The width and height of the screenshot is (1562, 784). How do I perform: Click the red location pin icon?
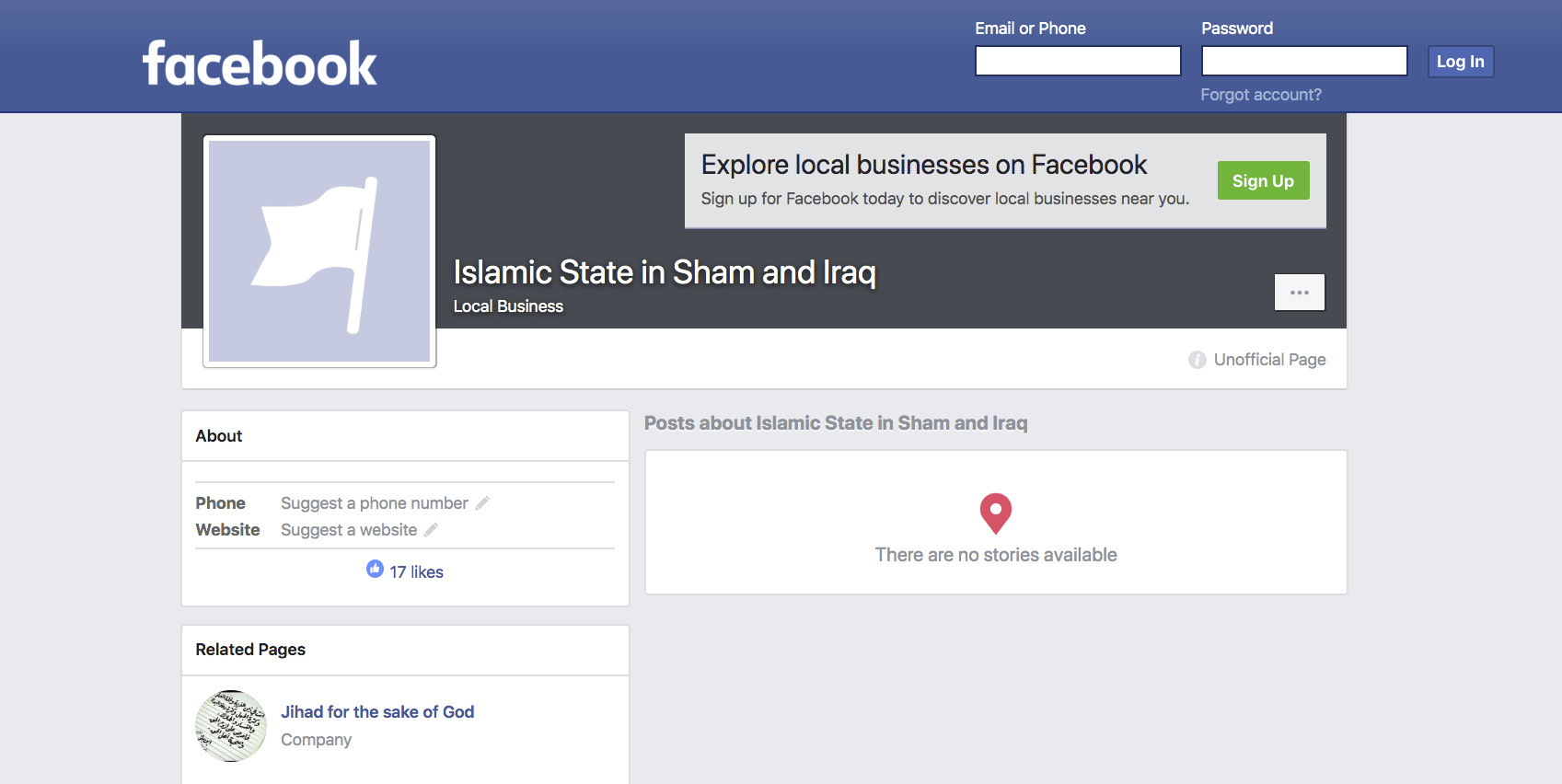point(995,513)
